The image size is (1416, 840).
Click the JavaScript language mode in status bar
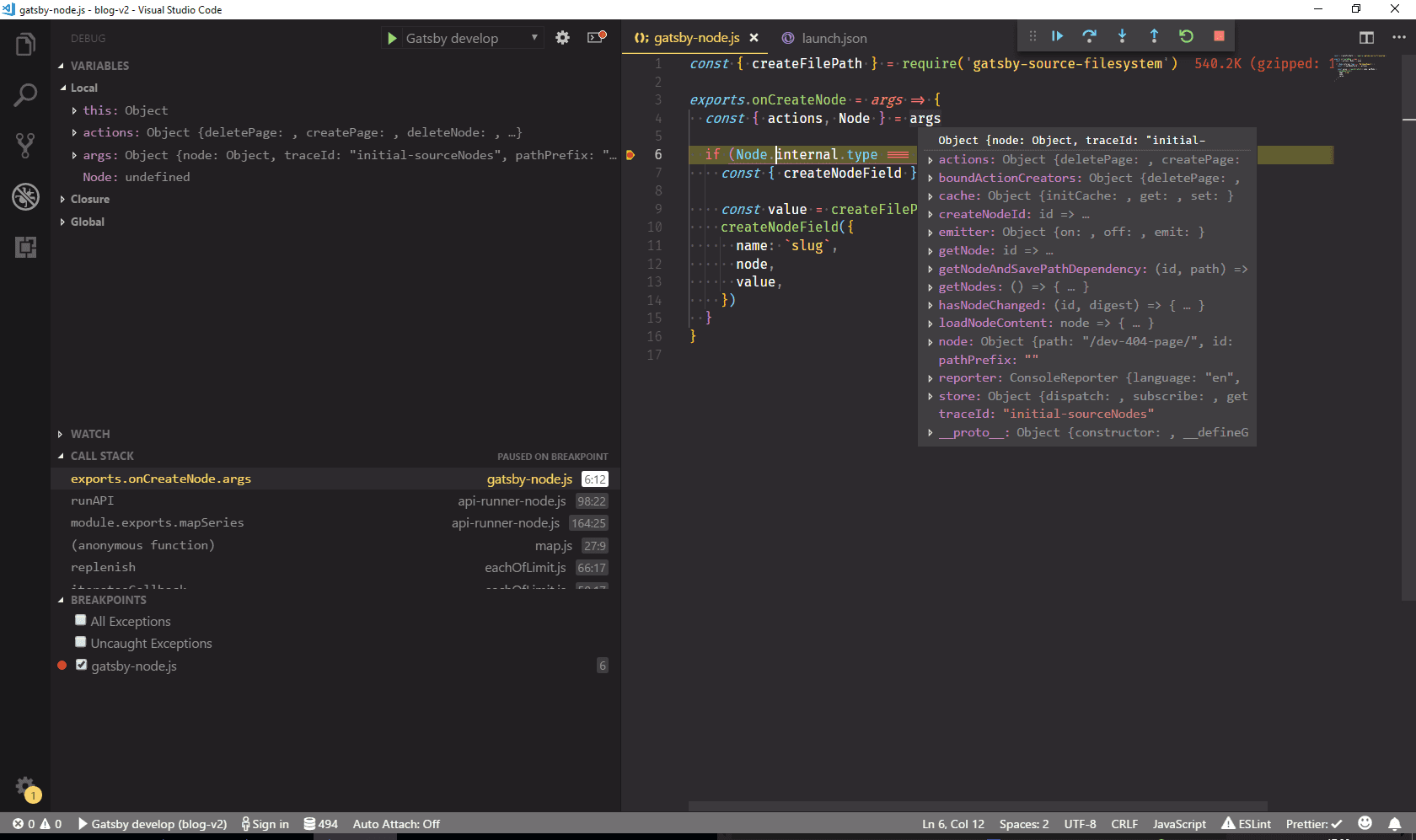pos(1178,824)
